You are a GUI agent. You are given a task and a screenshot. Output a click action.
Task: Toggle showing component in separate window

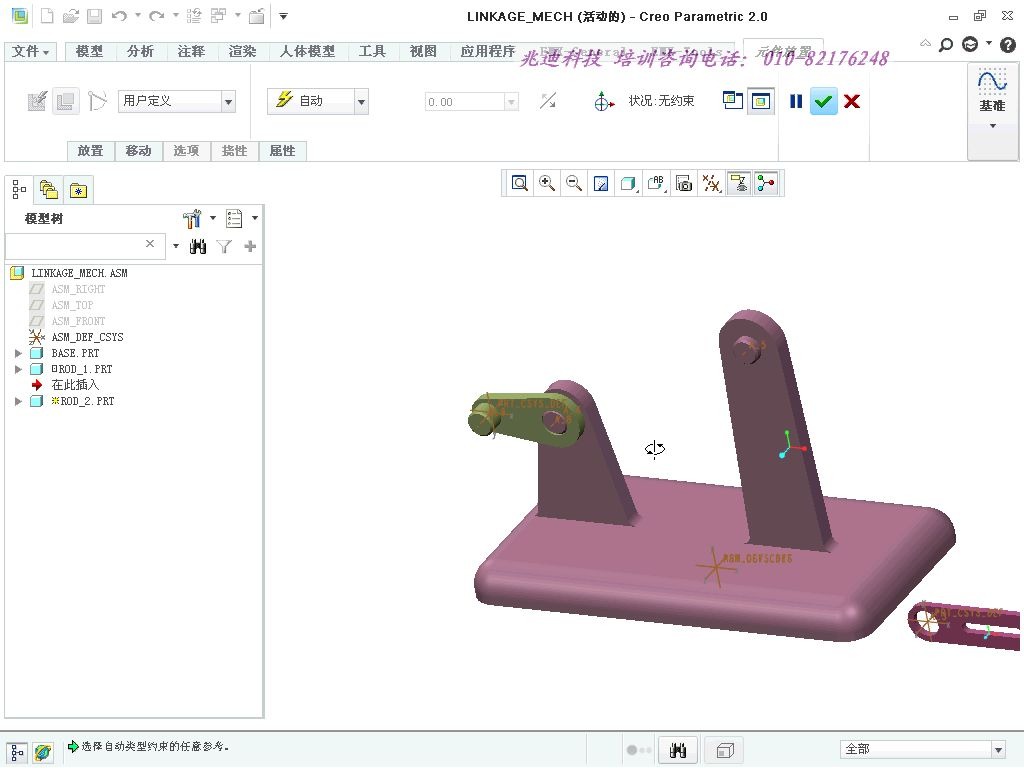(731, 100)
